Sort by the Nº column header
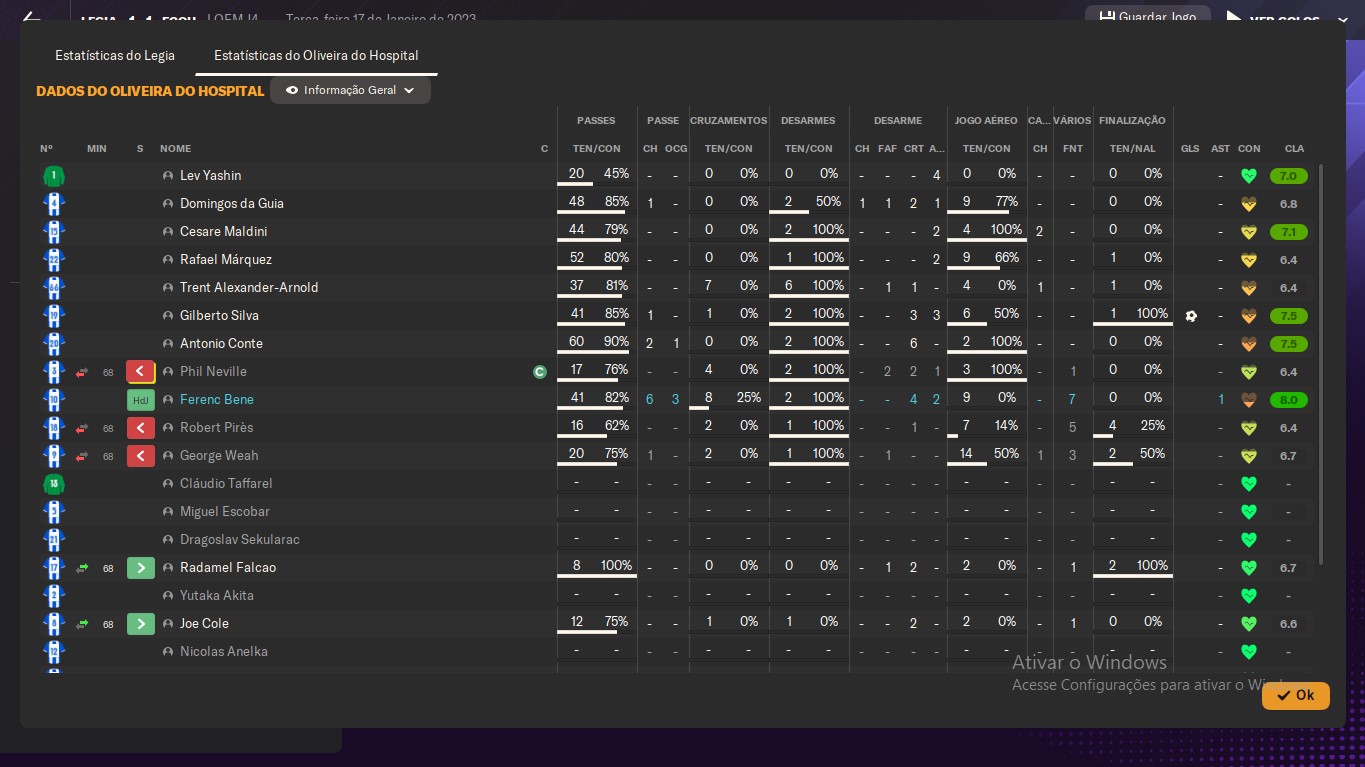The width and height of the screenshot is (1365, 767). tap(46, 149)
